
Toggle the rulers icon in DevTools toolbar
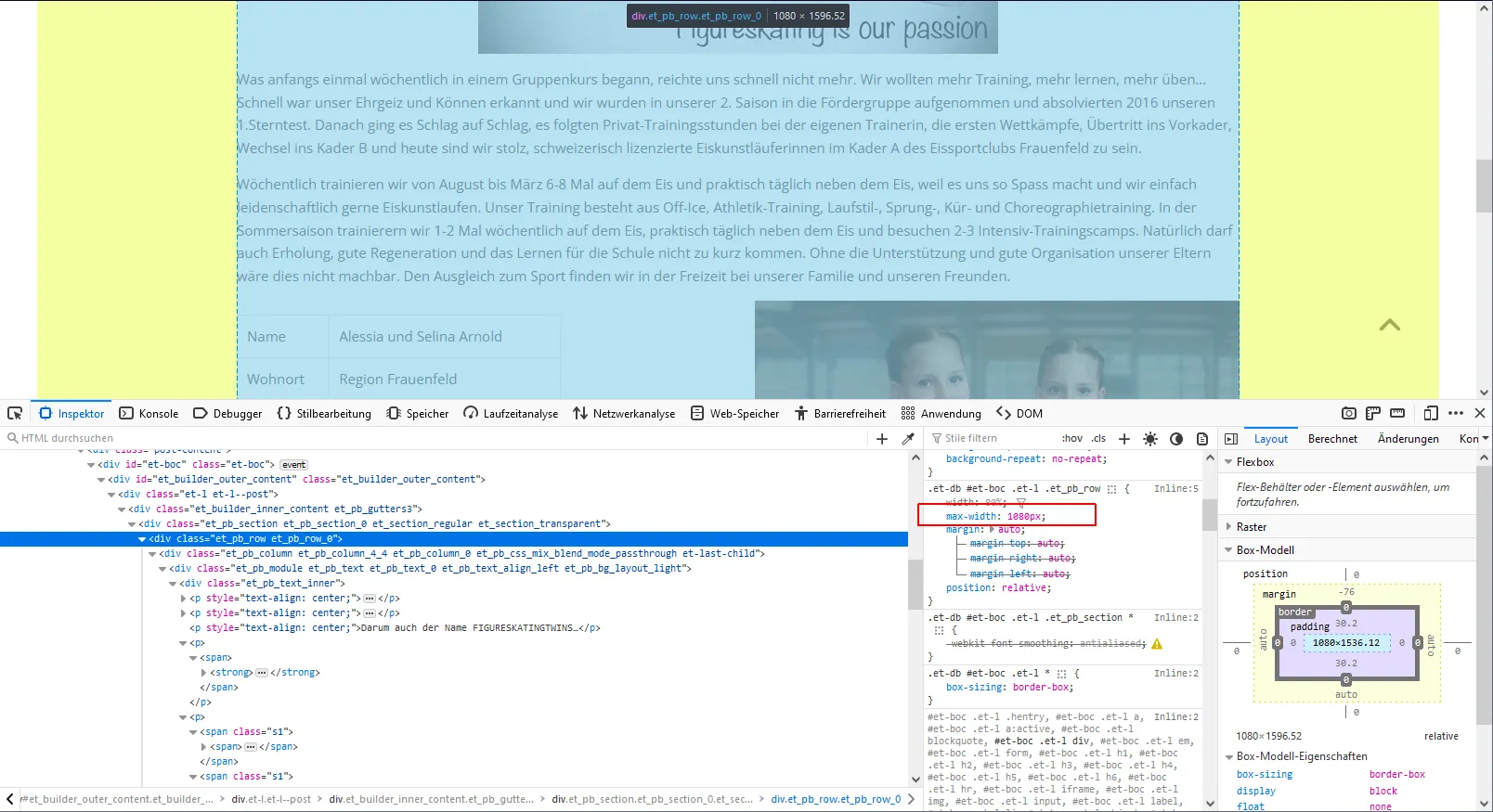pyautogui.click(x=1373, y=413)
